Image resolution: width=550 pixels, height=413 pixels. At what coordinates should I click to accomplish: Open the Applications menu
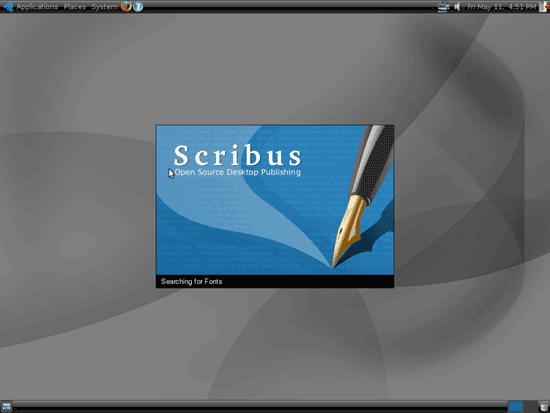coord(37,7)
